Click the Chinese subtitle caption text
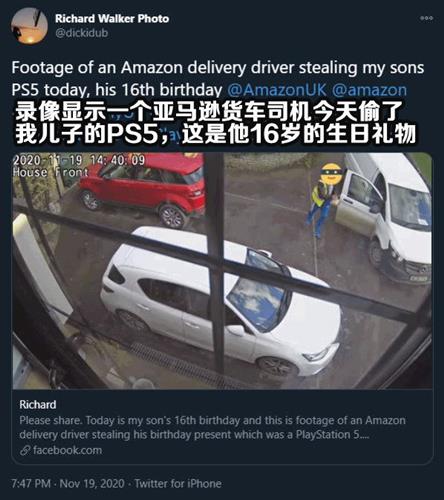Image resolution: width=444 pixels, height=500 pixels. pos(215,123)
